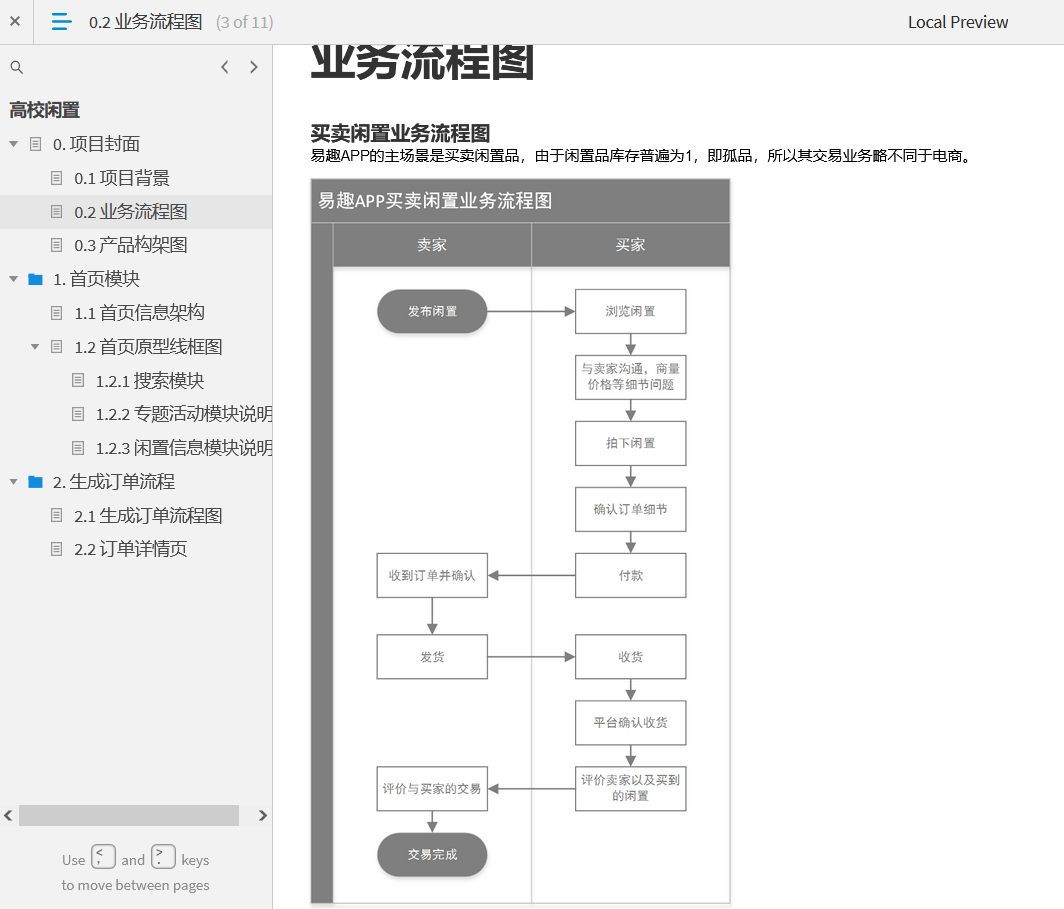Open page 2.2 订单详情页
The height and width of the screenshot is (909, 1064).
(131, 549)
